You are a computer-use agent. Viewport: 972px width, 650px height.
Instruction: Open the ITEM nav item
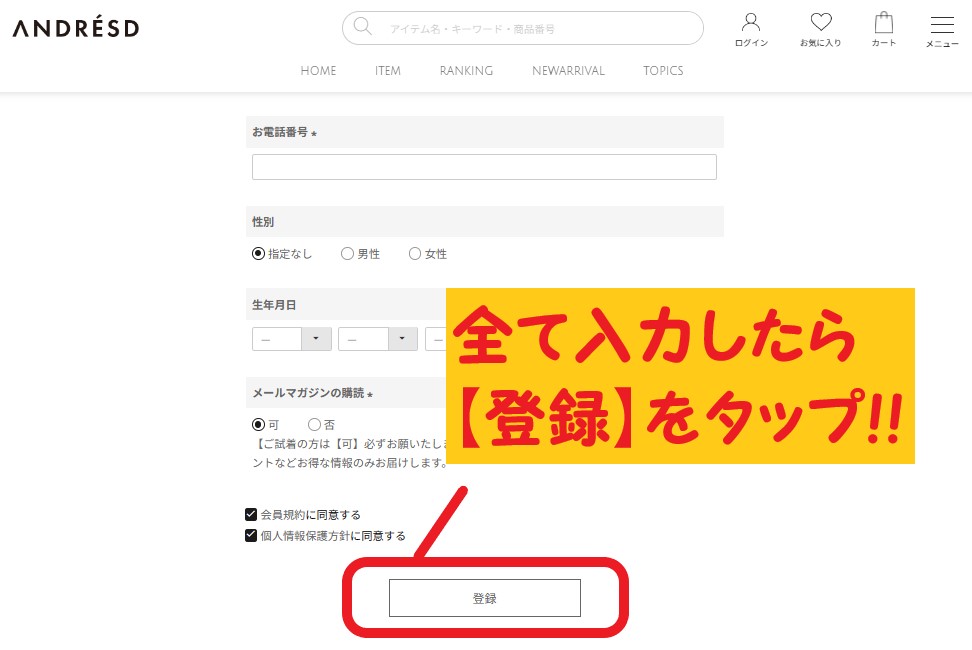(387, 71)
